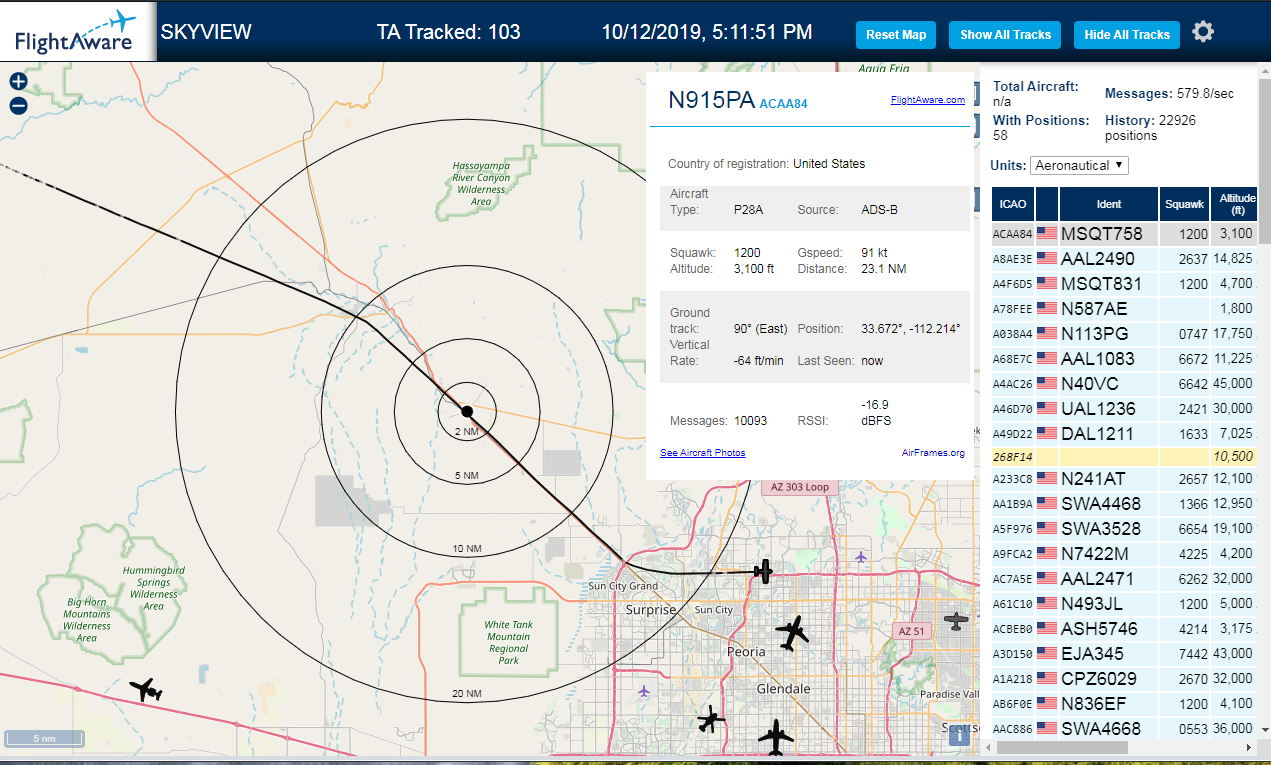Open the settings gear in the header
Viewport: 1271px width, 765px height.
click(x=1203, y=32)
